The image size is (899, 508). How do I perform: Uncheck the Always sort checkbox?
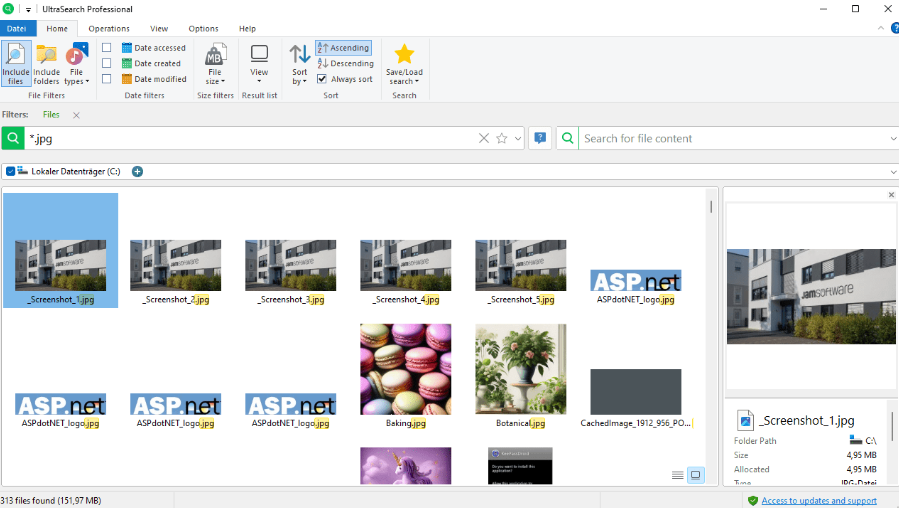322,79
